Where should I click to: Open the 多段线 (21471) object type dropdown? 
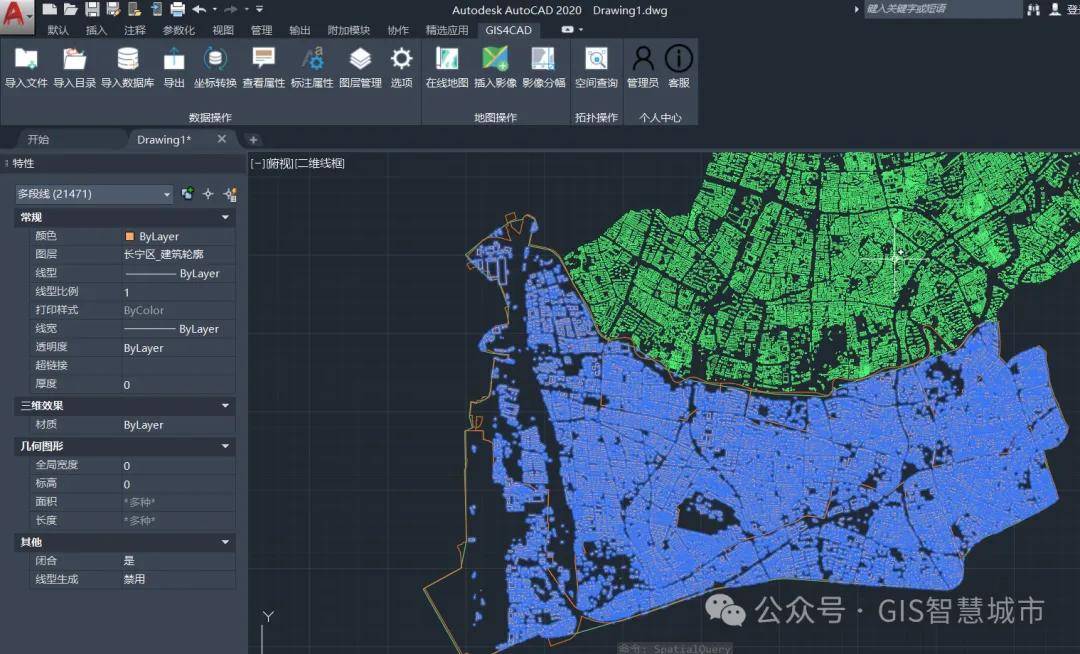coord(94,194)
